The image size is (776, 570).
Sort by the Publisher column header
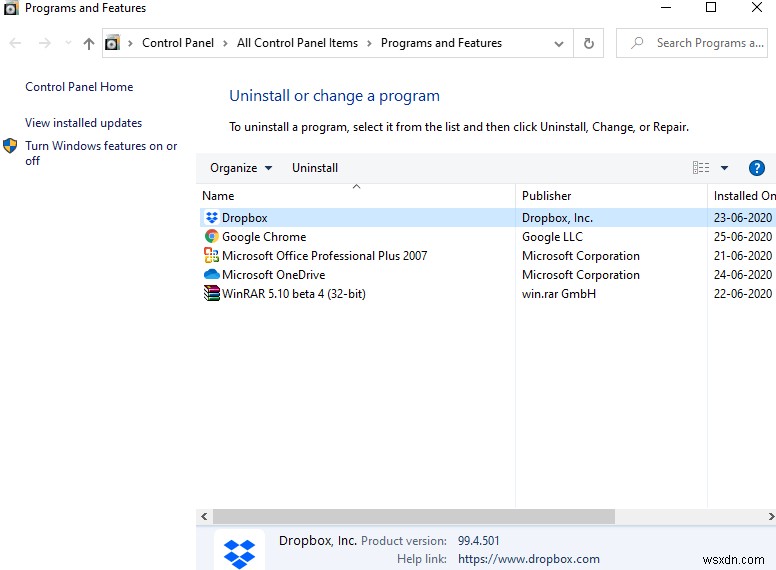(x=612, y=195)
